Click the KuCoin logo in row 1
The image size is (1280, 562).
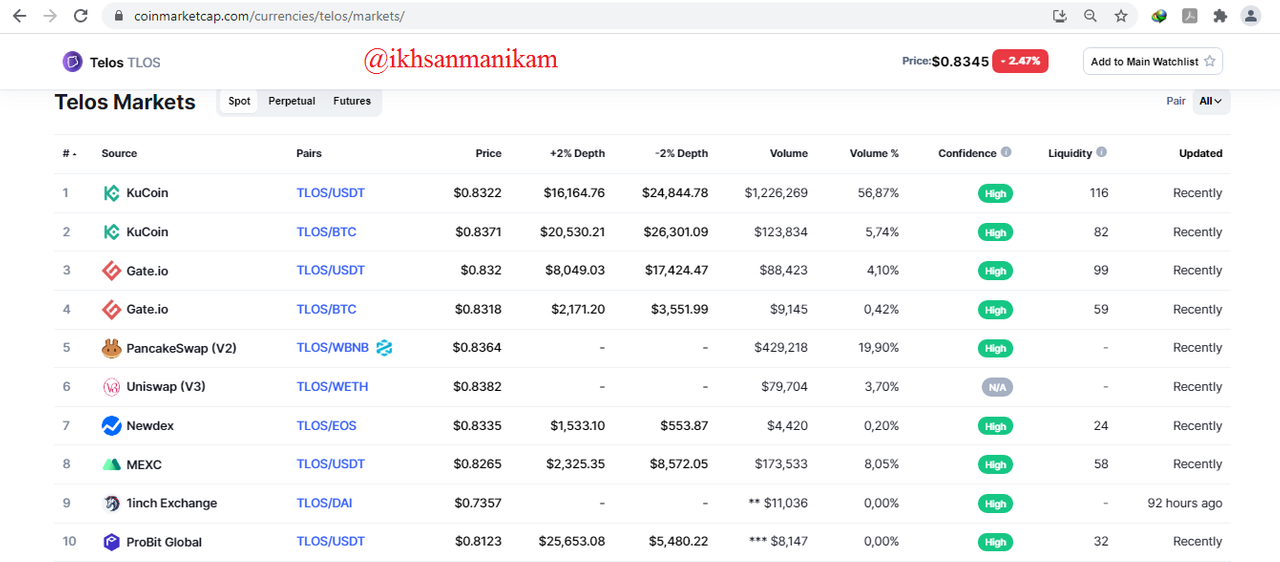[112, 193]
